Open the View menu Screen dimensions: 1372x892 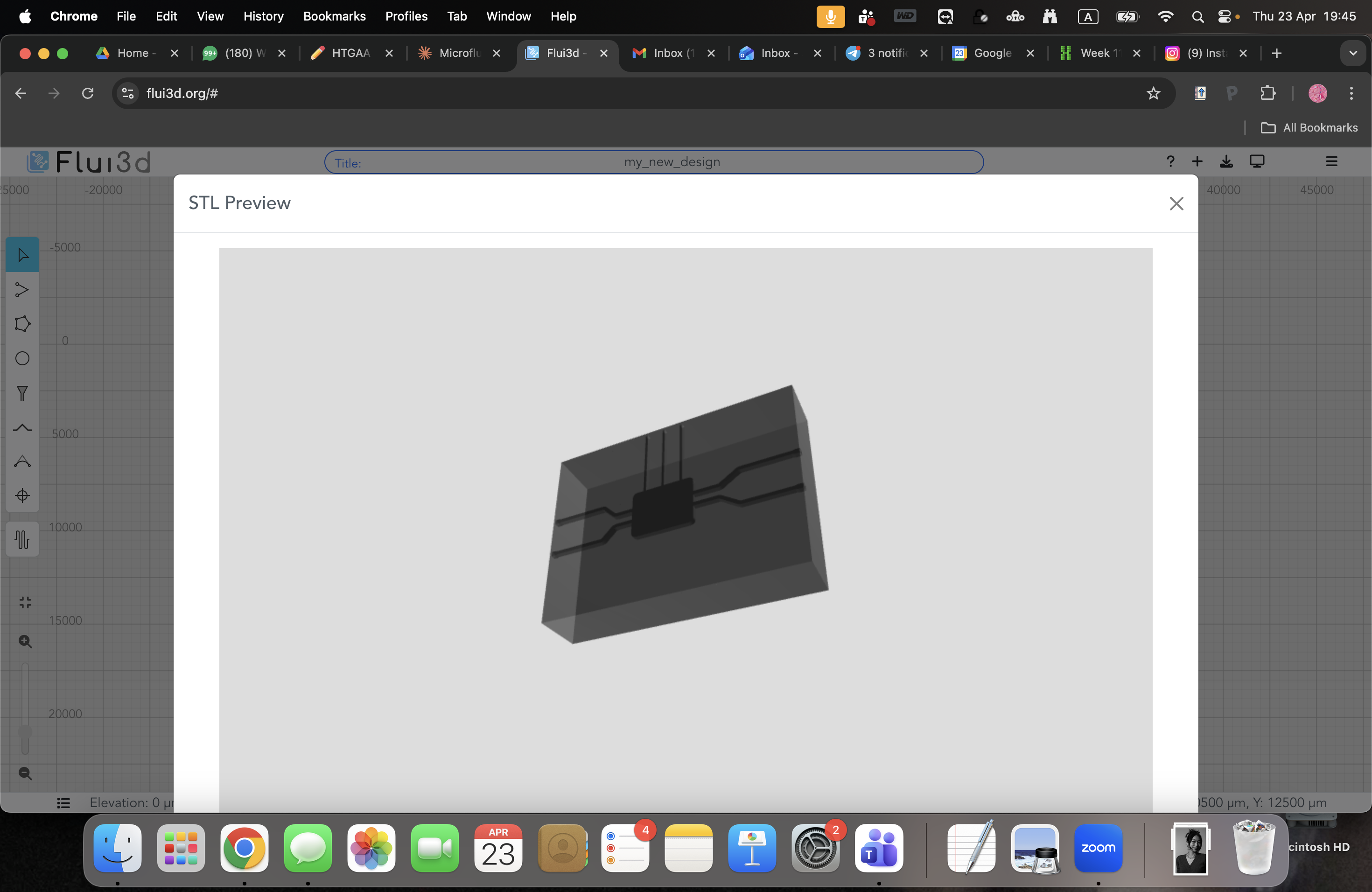(210, 16)
